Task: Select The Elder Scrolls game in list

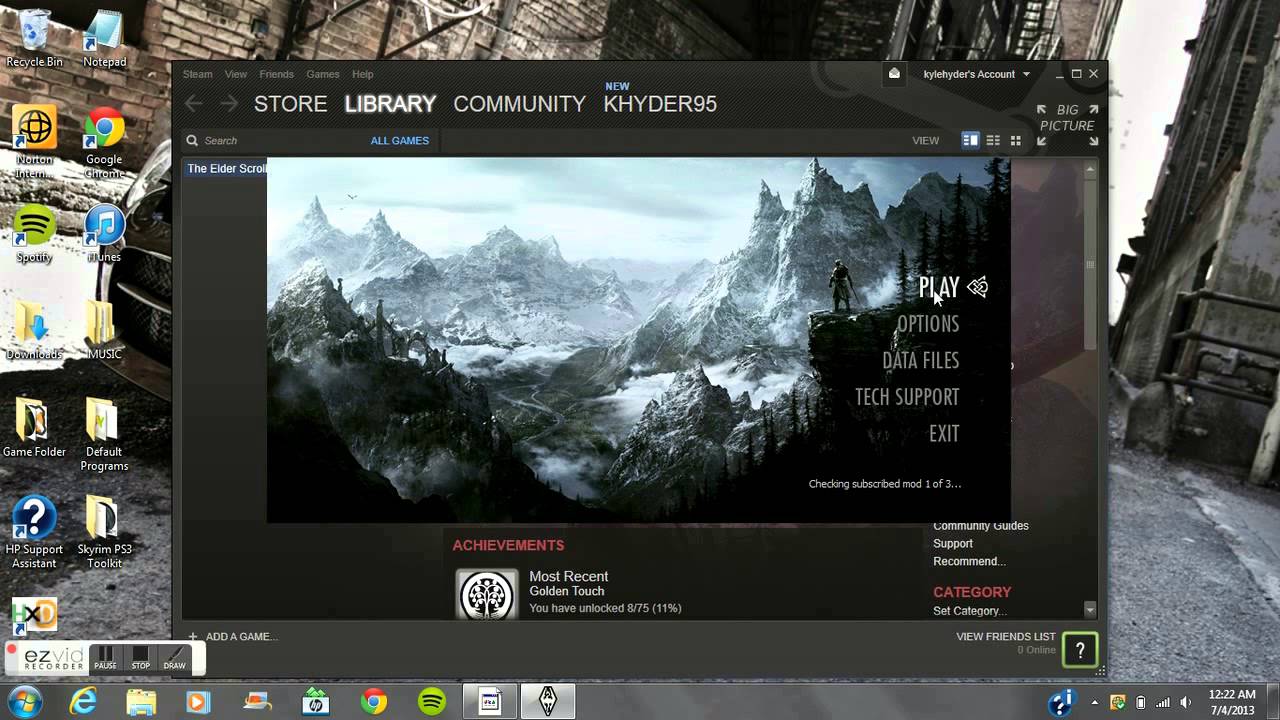Action: [x=225, y=168]
